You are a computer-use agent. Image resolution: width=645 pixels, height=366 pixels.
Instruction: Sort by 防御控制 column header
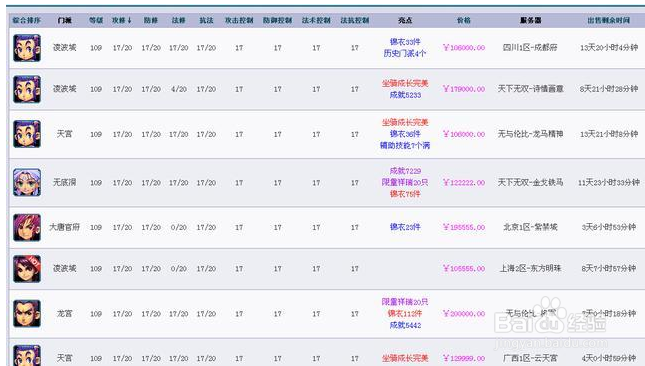(278, 20)
